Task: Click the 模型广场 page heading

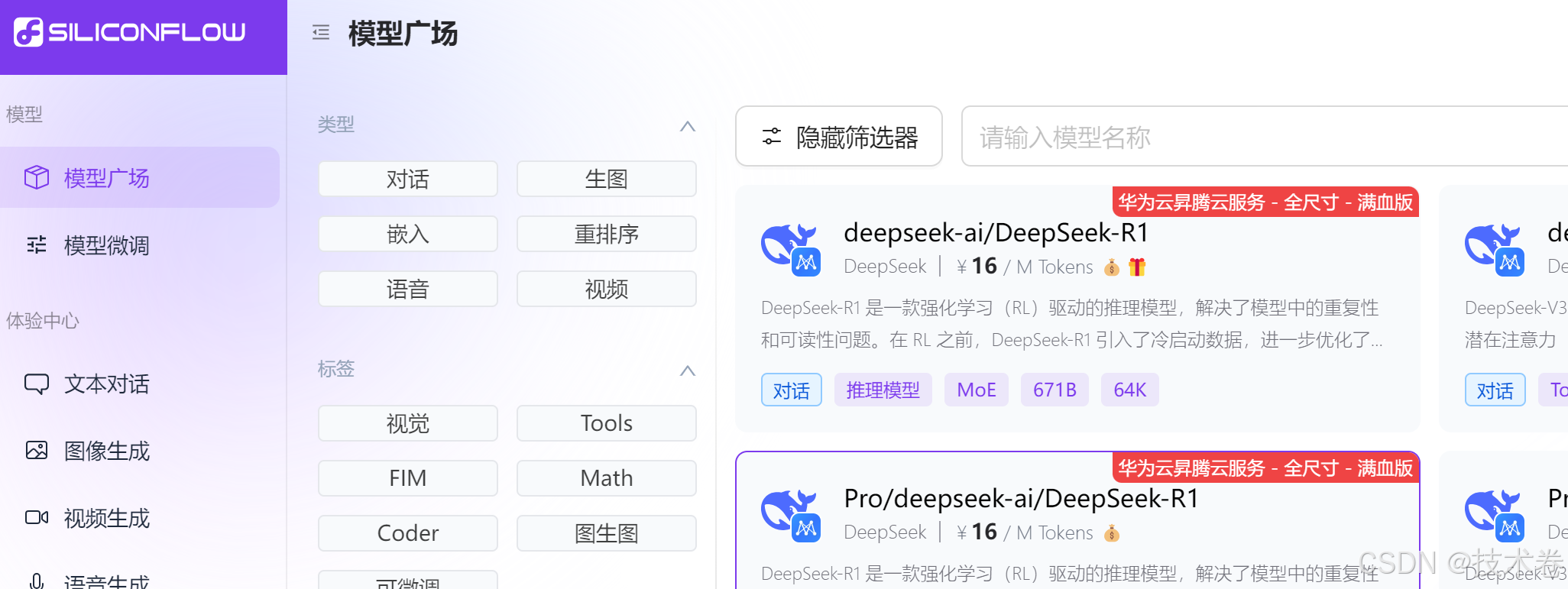Action: point(403,34)
